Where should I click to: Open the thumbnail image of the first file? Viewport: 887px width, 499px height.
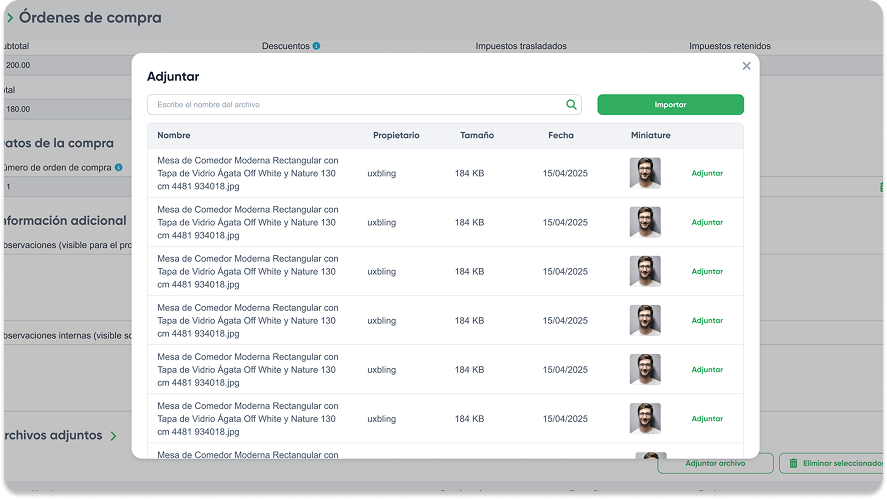click(x=645, y=173)
